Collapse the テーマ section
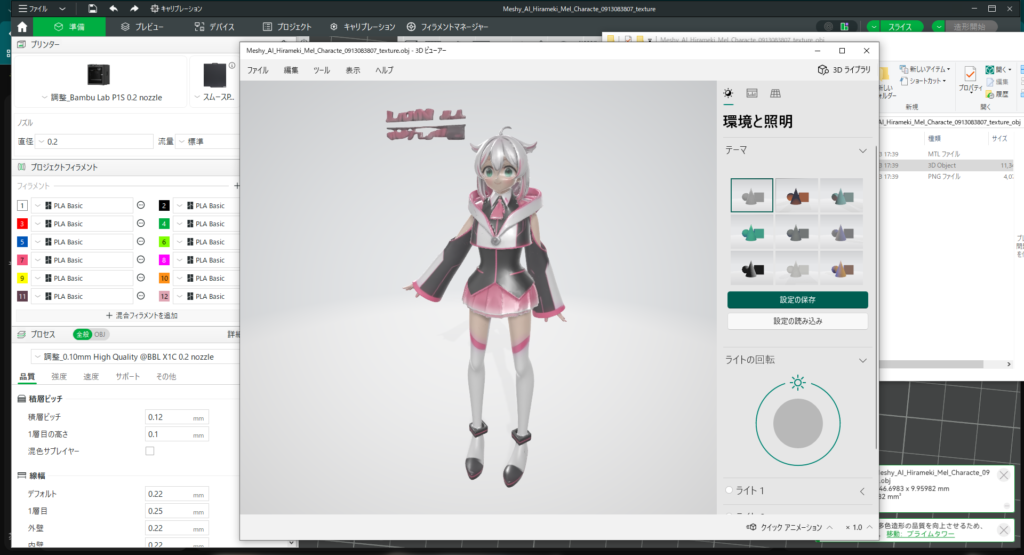 (x=863, y=151)
